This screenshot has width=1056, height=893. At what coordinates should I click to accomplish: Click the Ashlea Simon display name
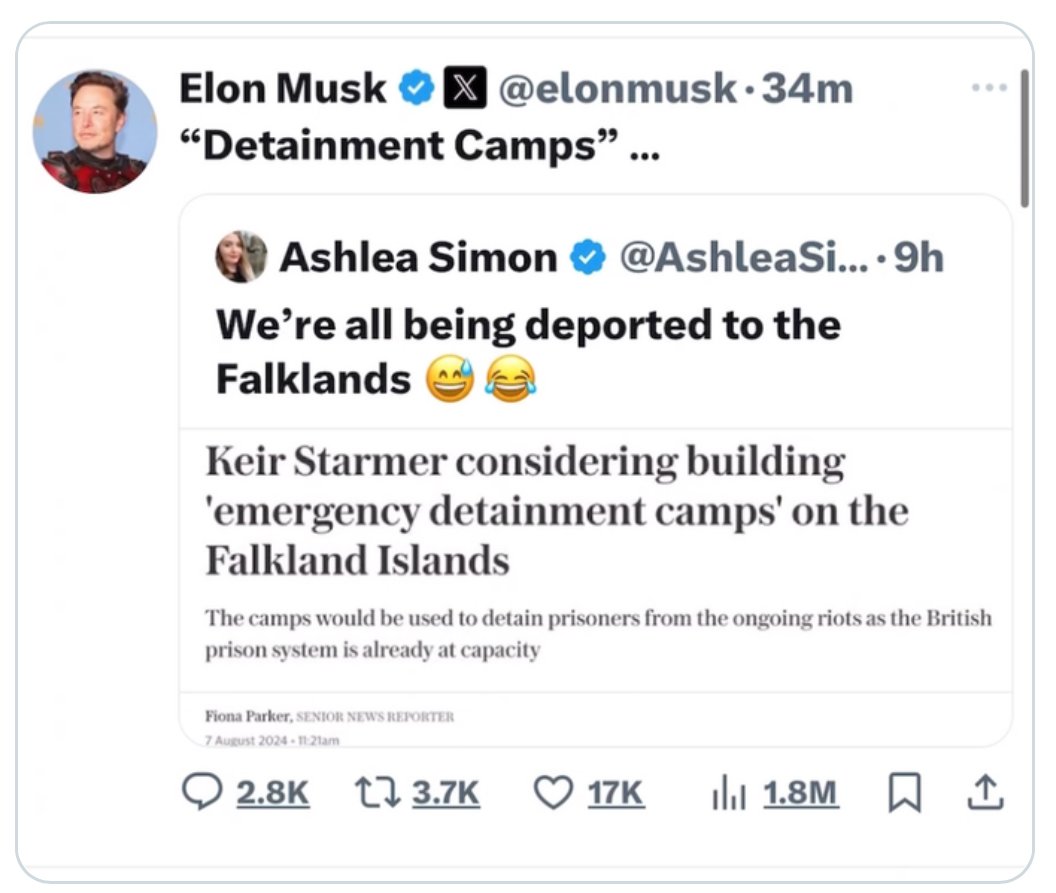pos(418,258)
